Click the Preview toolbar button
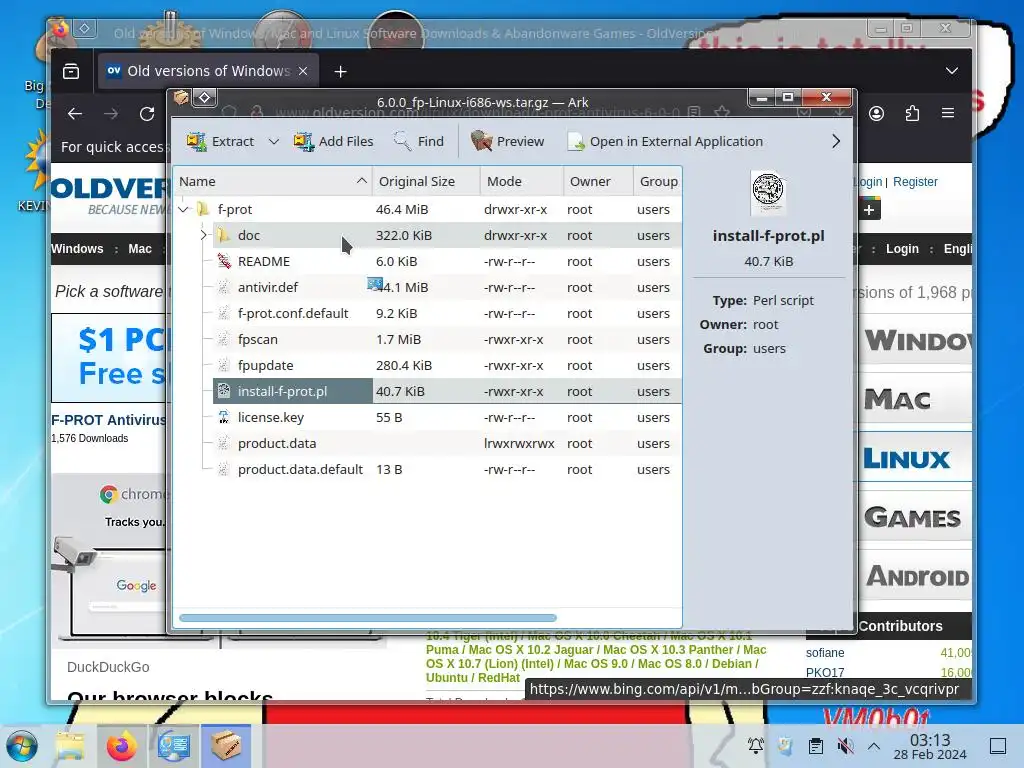1024x768 pixels. coord(507,141)
